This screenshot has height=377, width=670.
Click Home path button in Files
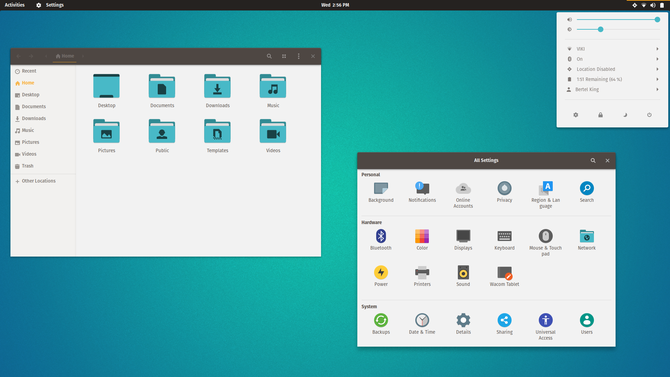click(x=65, y=56)
